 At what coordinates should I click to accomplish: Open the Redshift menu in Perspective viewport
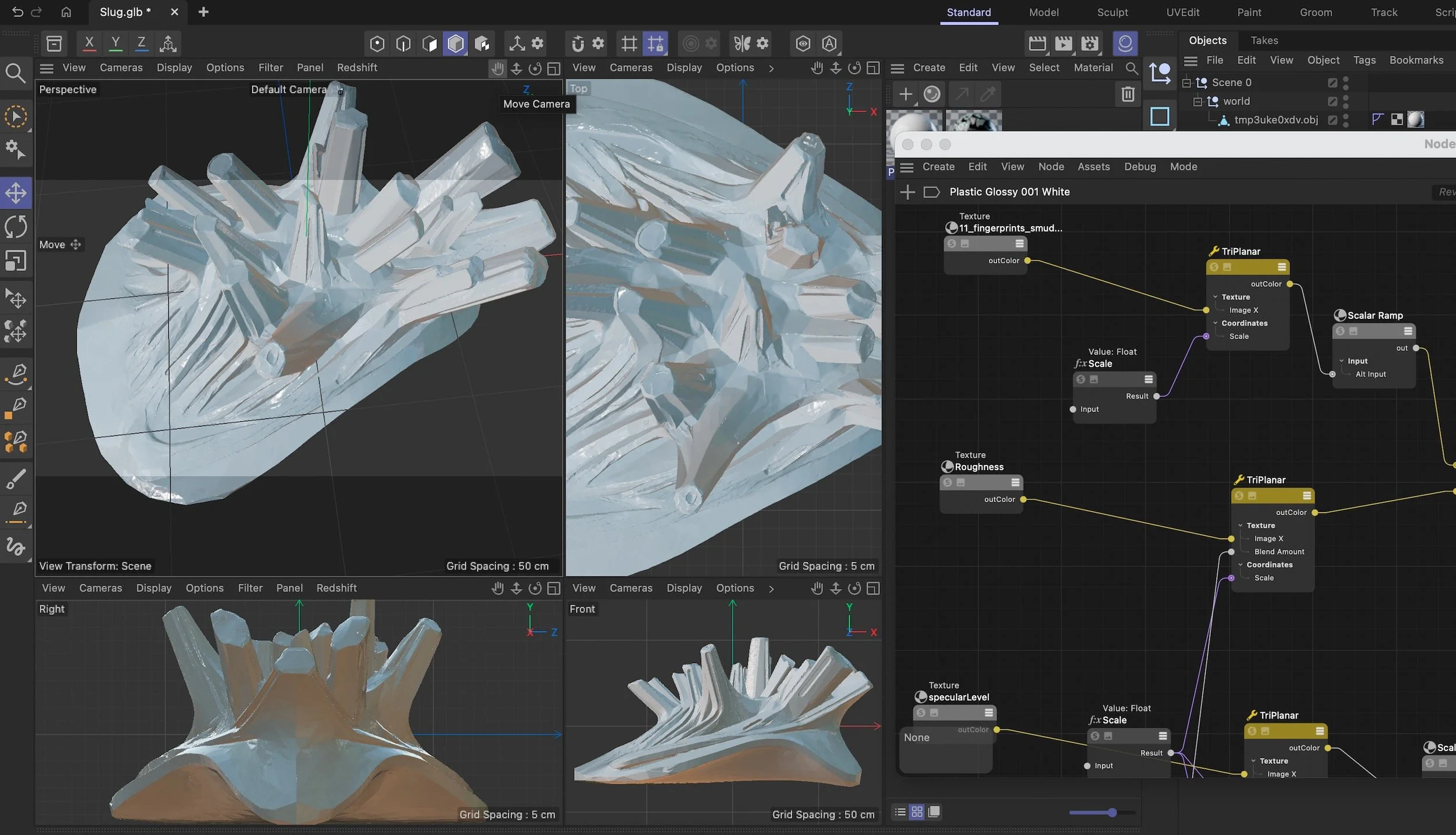click(356, 68)
